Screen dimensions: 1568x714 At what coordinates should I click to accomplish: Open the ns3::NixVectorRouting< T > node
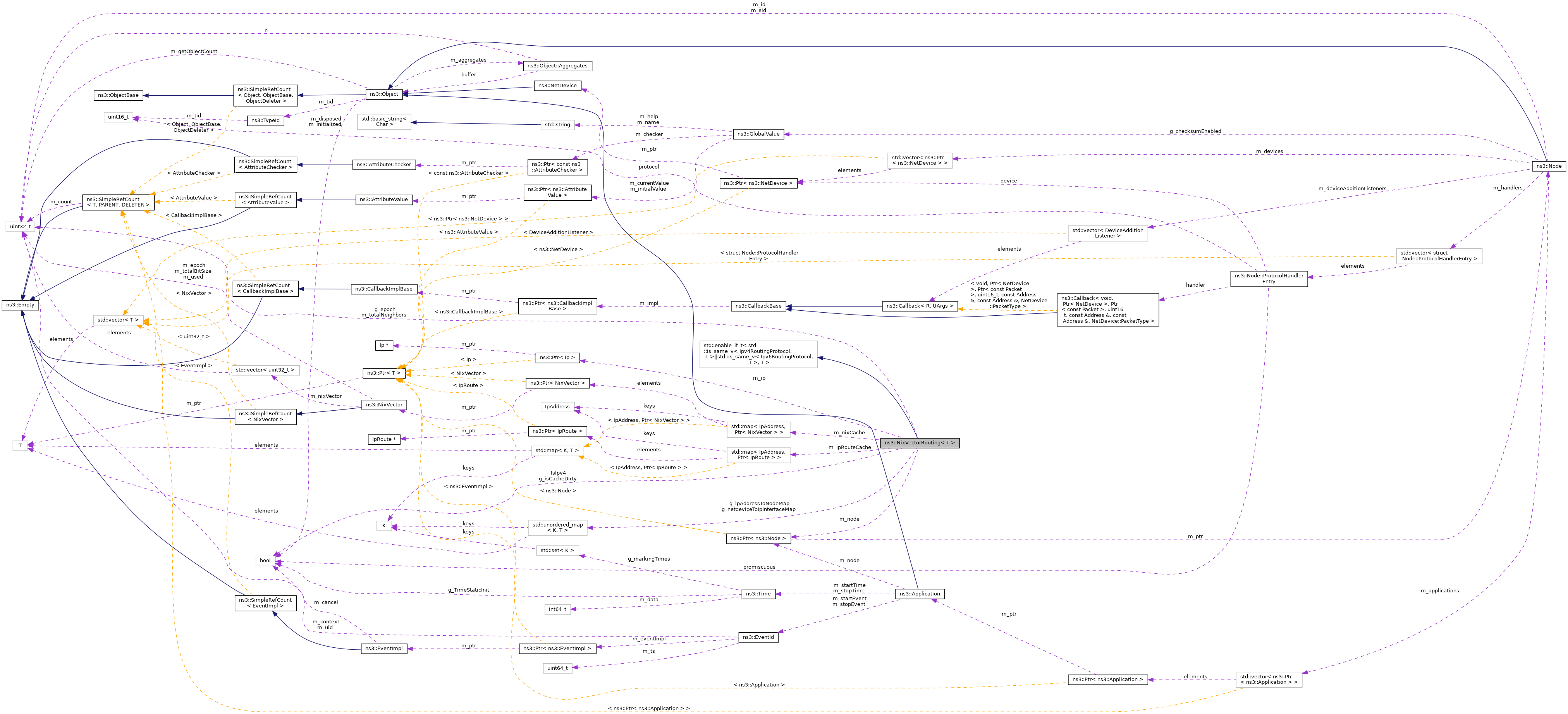click(919, 442)
